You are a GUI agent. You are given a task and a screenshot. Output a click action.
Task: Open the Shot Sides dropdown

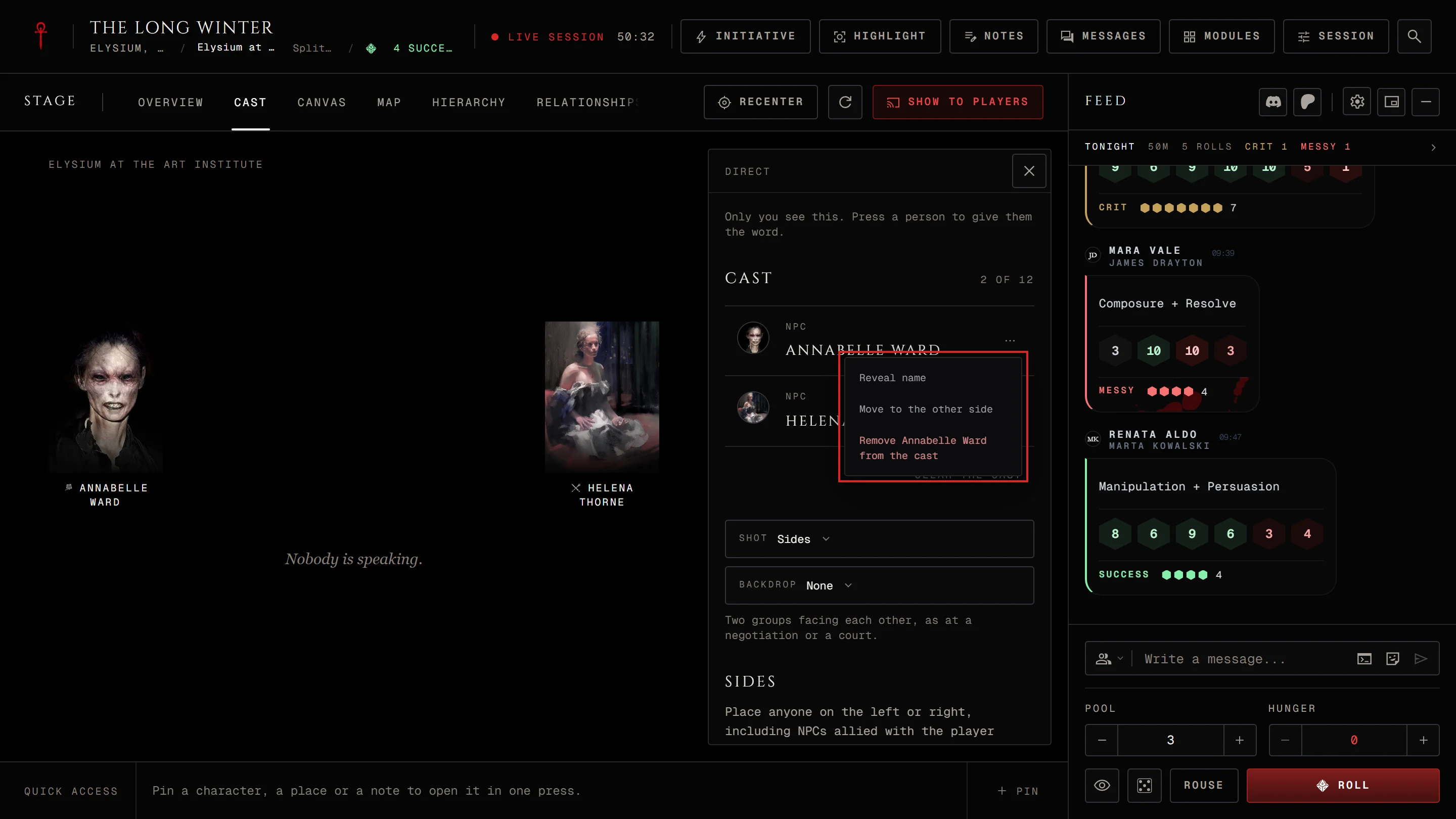tap(880, 538)
